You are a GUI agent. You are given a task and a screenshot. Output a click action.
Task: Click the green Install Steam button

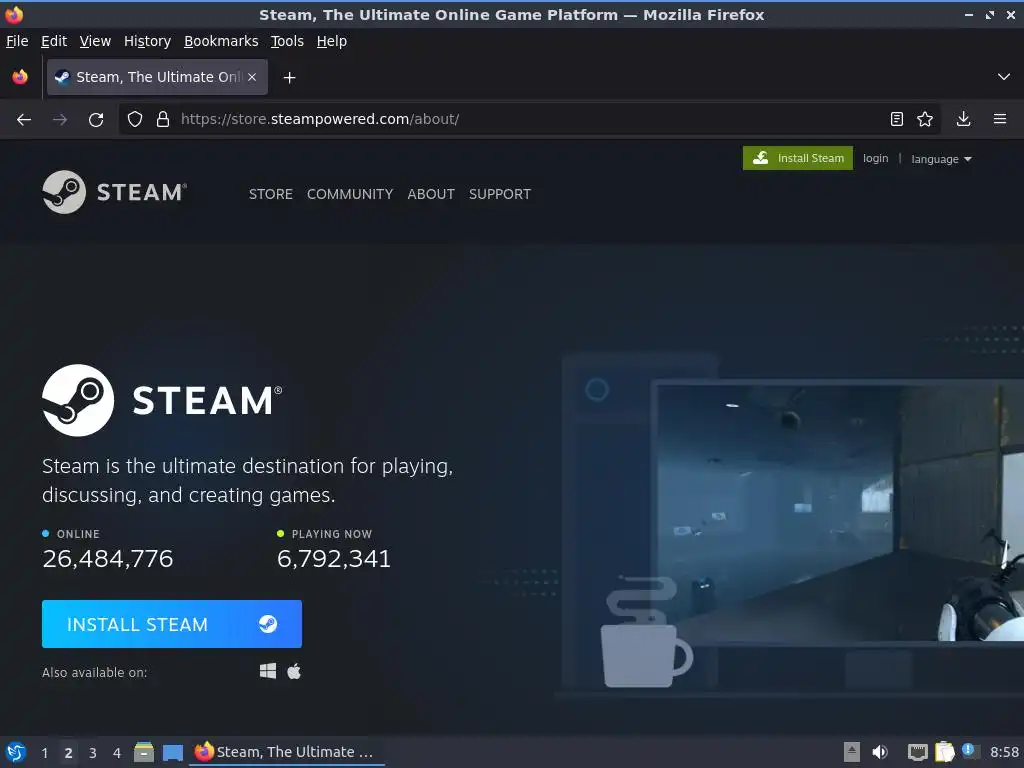coord(797,158)
